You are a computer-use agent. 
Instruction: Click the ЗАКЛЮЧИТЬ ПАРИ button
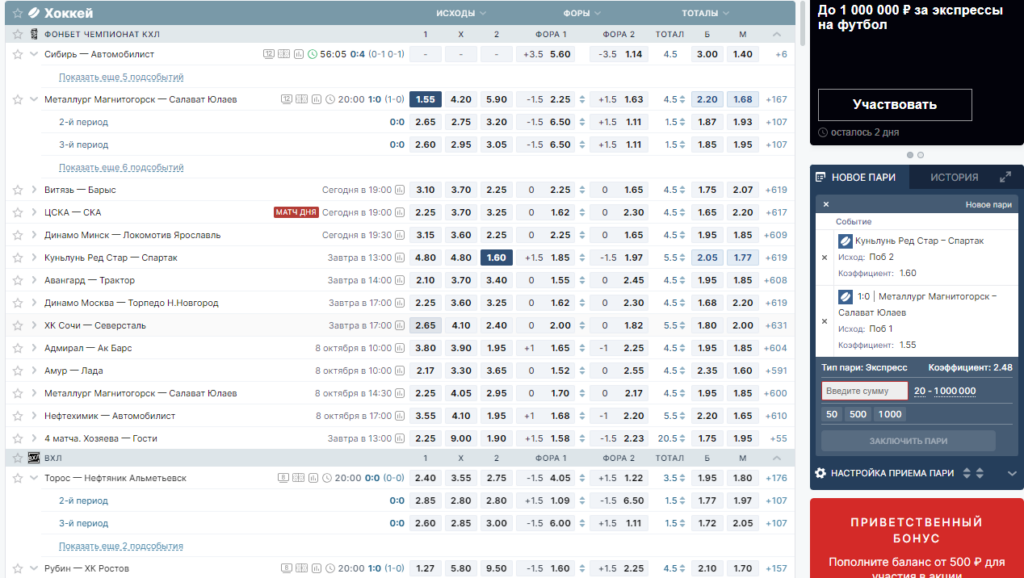coord(908,441)
